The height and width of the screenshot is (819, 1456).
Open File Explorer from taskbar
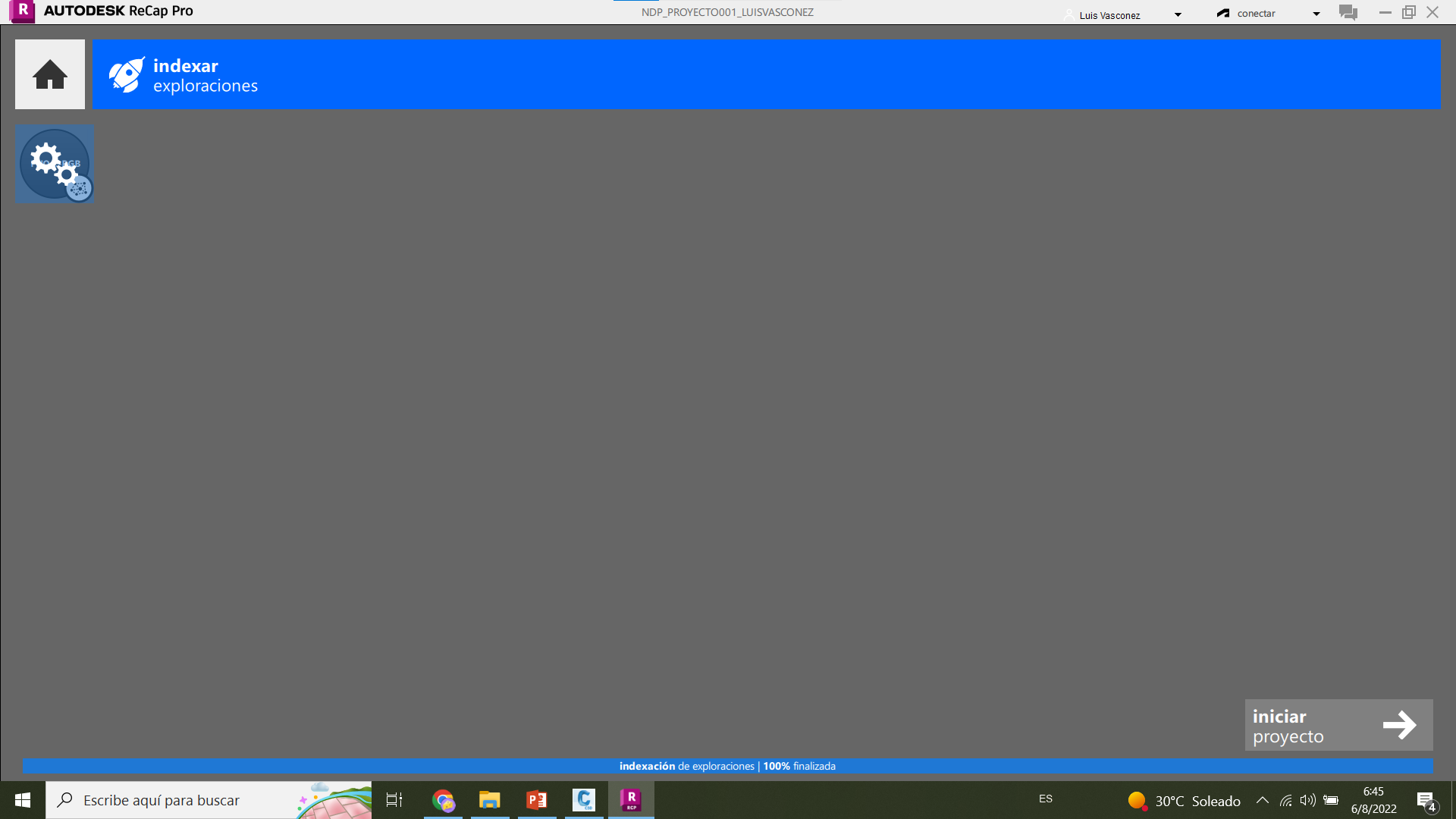pyautogui.click(x=490, y=800)
